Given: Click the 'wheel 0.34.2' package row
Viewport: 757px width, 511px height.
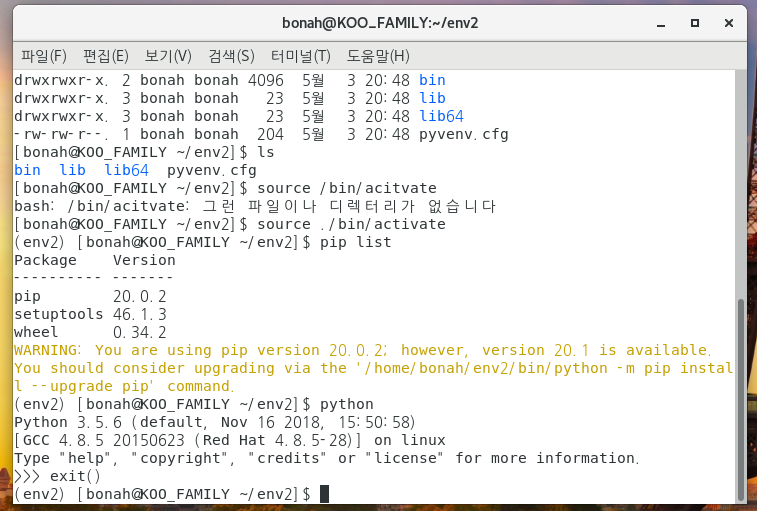Looking at the screenshot, I should click(x=90, y=332).
